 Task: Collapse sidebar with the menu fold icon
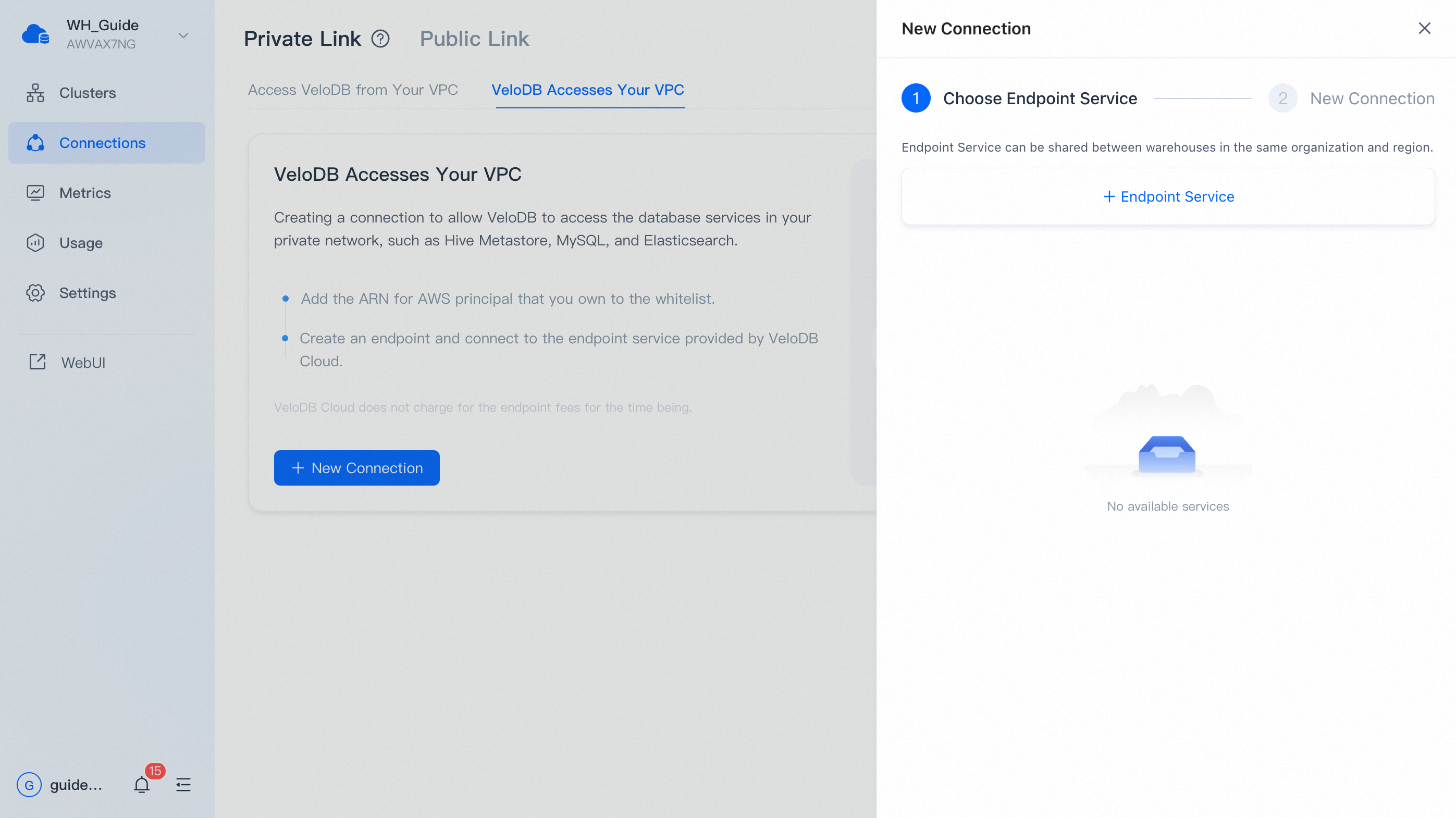[x=183, y=784]
